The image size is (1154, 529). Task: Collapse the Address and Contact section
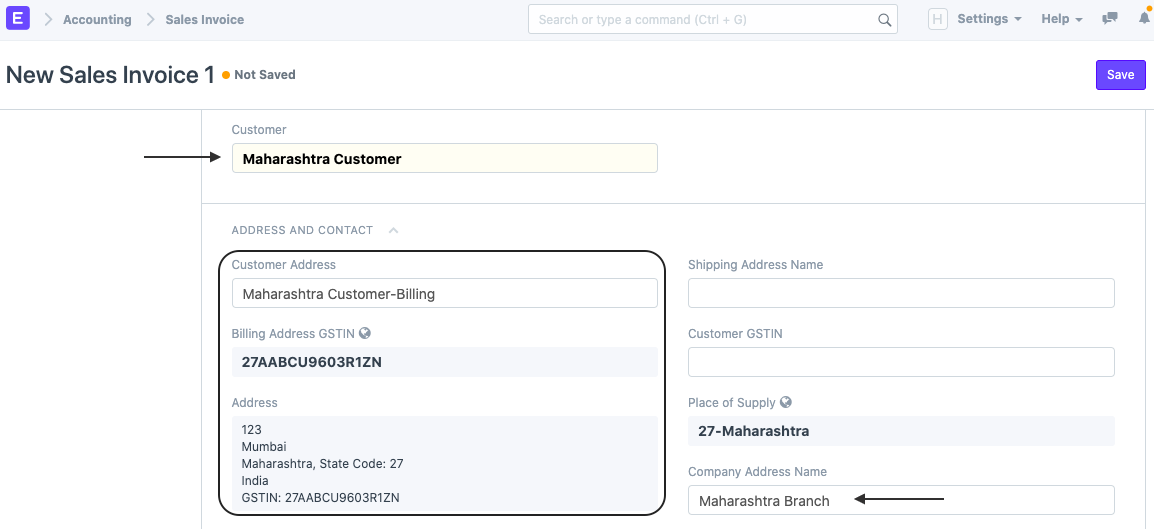(x=393, y=230)
